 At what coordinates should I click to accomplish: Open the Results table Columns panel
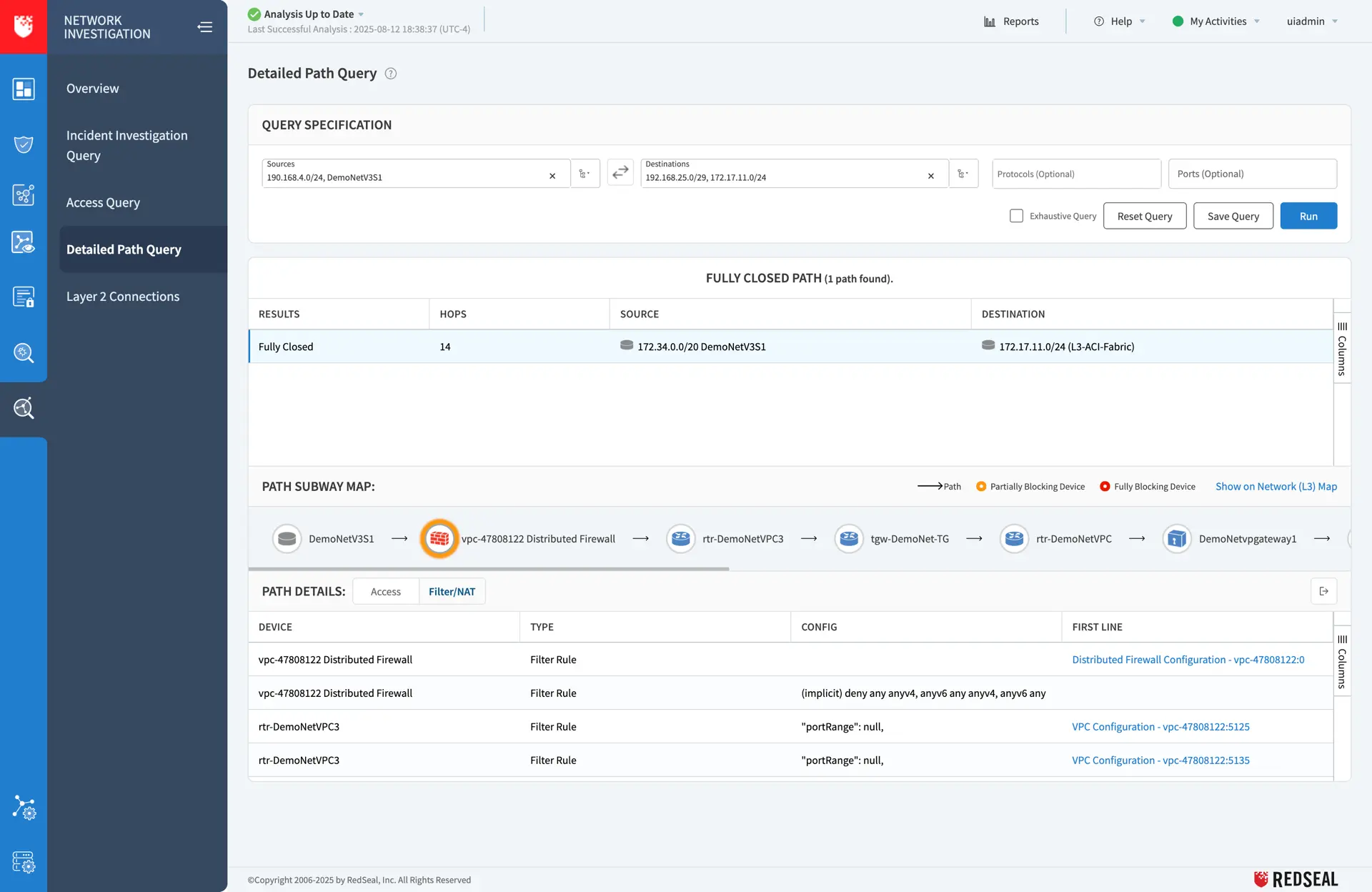[1342, 348]
